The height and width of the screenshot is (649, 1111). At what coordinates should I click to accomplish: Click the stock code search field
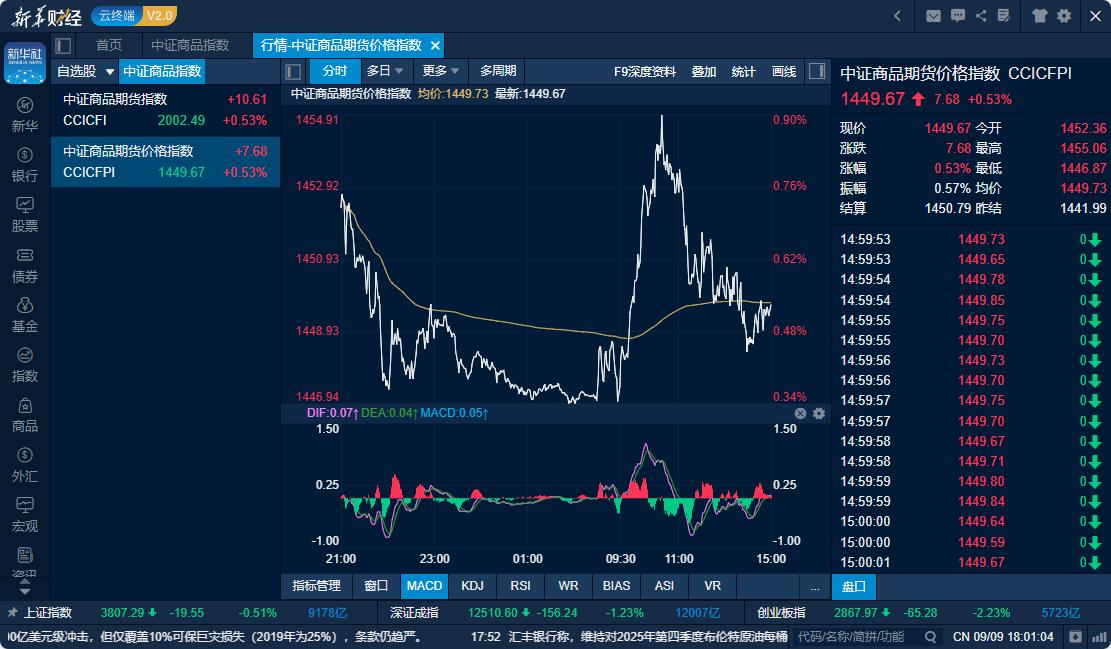coord(860,636)
